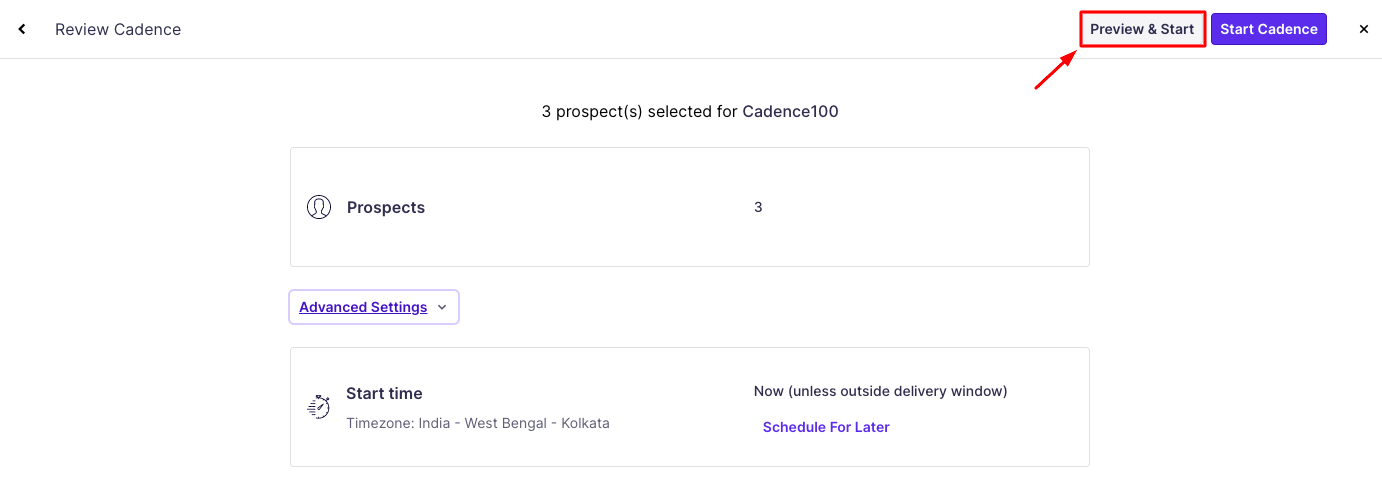Hit the Start Cadence button

[x=1268, y=29]
